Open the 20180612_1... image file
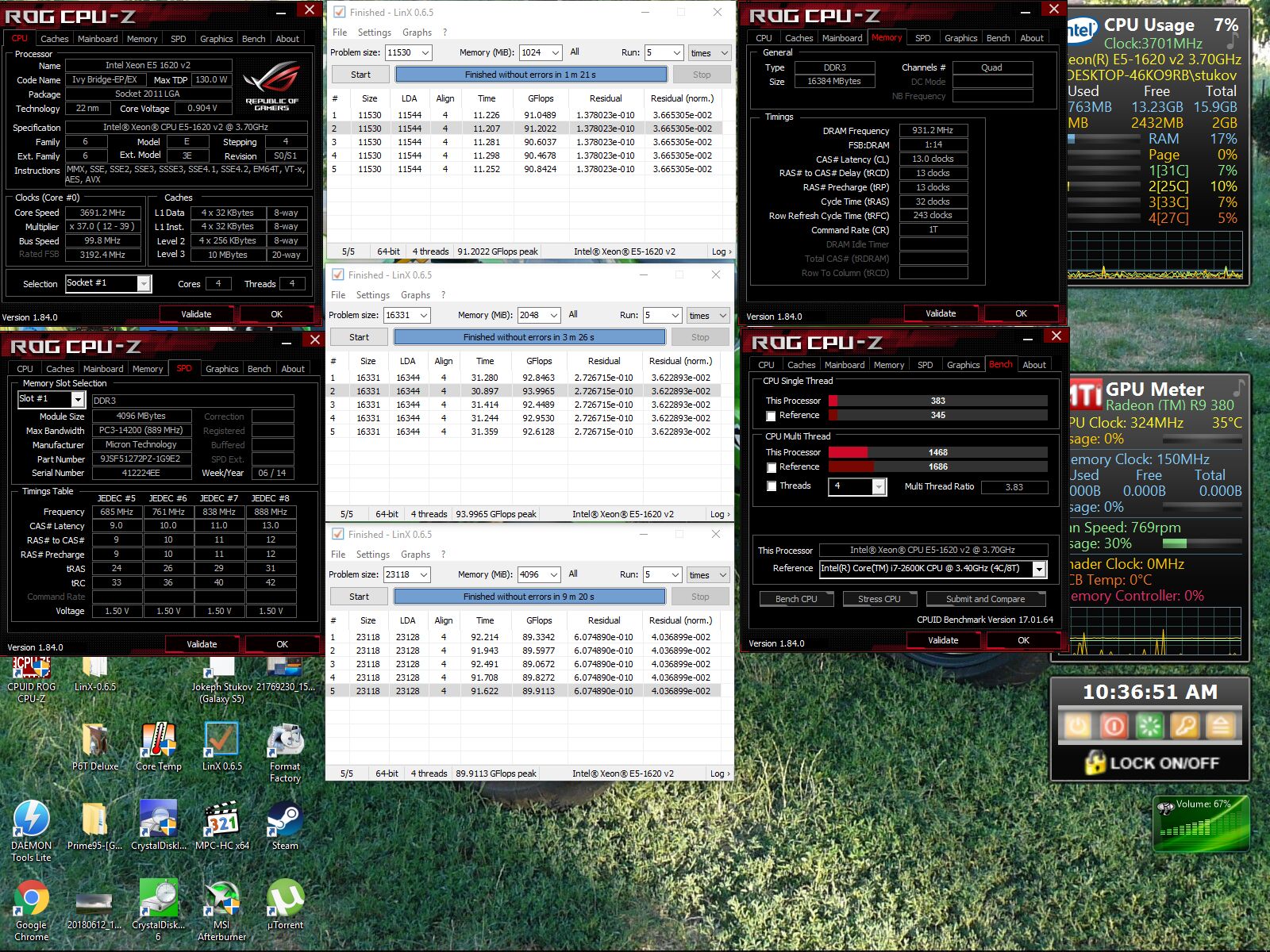 [94, 908]
